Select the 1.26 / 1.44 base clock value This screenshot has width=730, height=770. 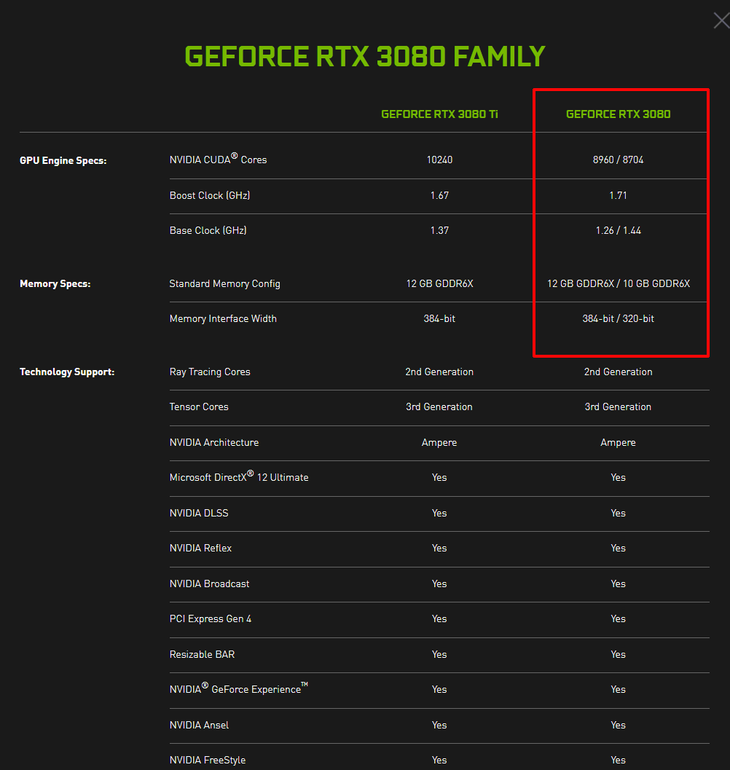pyautogui.click(x=618, y=231)
